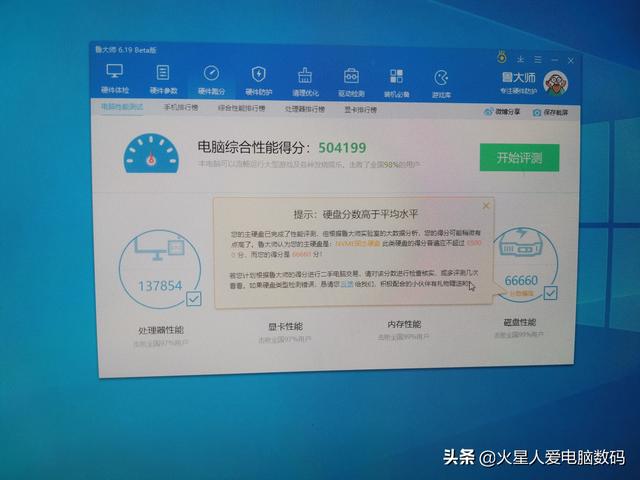The image size is (640, 480).
Task: Open the 硬件体检 hardware checkup section
Action: point(115,79)
